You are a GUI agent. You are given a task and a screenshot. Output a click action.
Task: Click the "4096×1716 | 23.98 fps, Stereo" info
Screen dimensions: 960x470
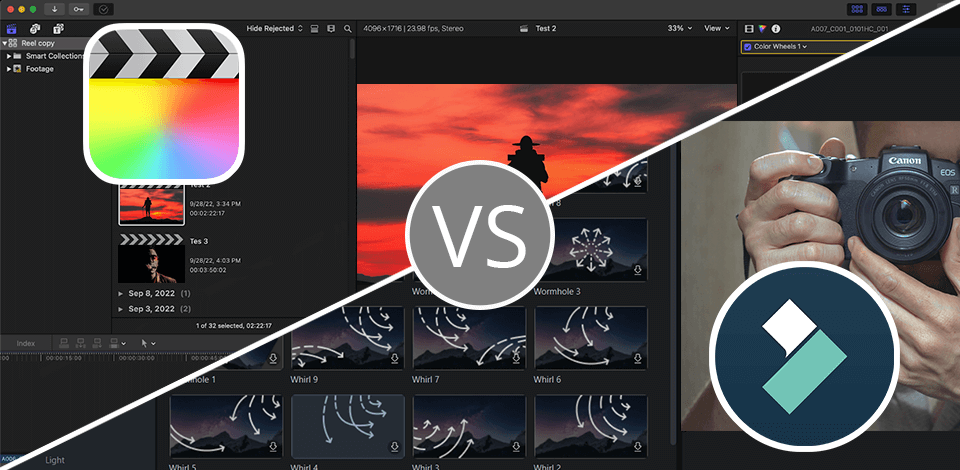coord(413,28)
